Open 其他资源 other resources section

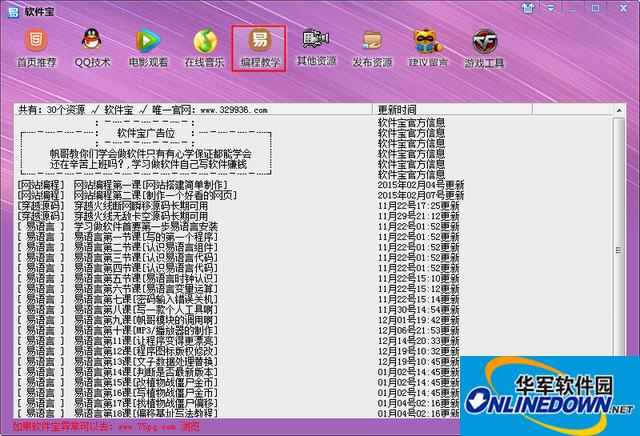pyautogui.click(x=316, y=47)
